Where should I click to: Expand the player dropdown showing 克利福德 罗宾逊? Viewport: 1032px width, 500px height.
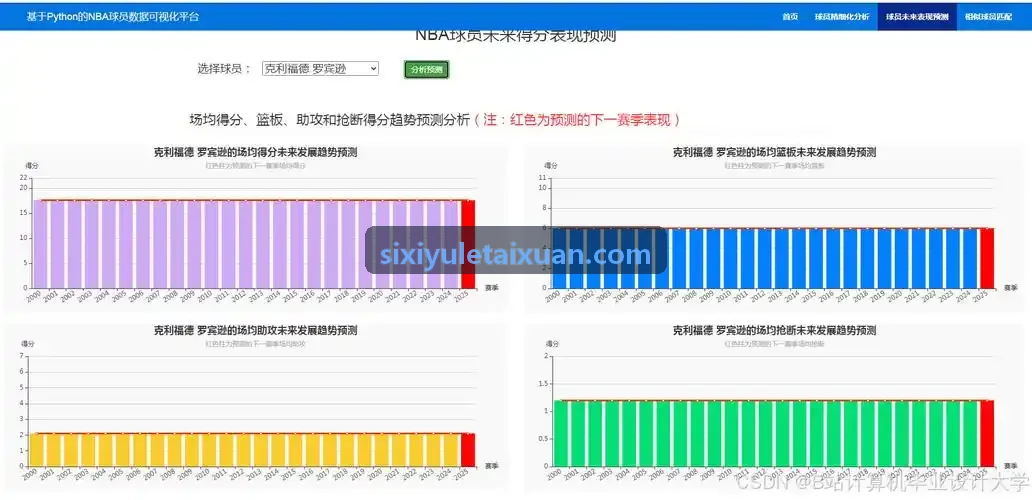[321, 68]
